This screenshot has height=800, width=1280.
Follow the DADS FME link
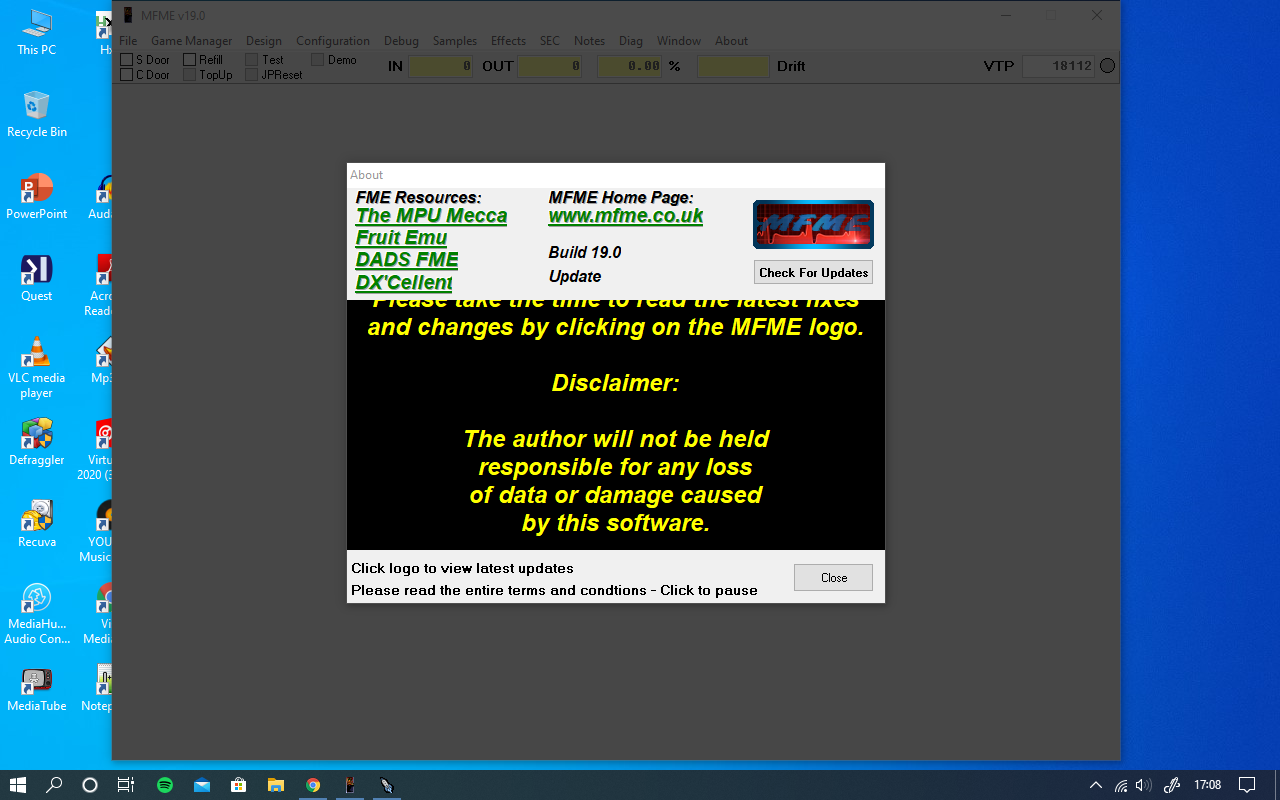pos(407,260)
